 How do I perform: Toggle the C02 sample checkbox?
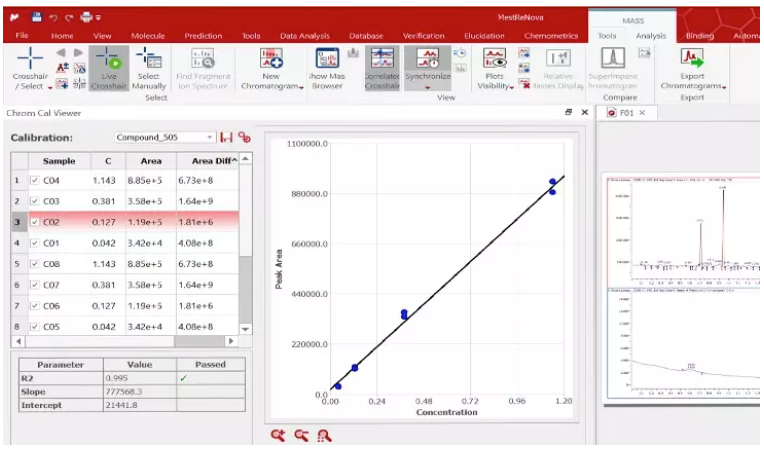(x=35, y=223)
